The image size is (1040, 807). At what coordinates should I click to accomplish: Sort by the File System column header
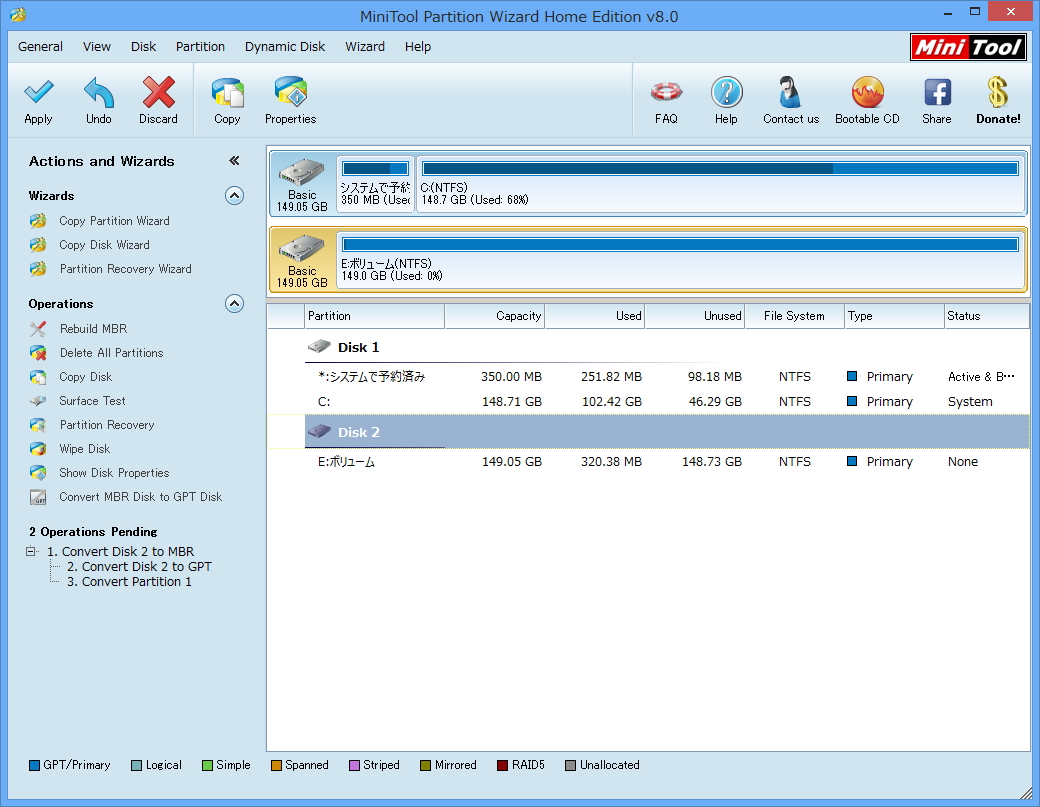point(795,316)
